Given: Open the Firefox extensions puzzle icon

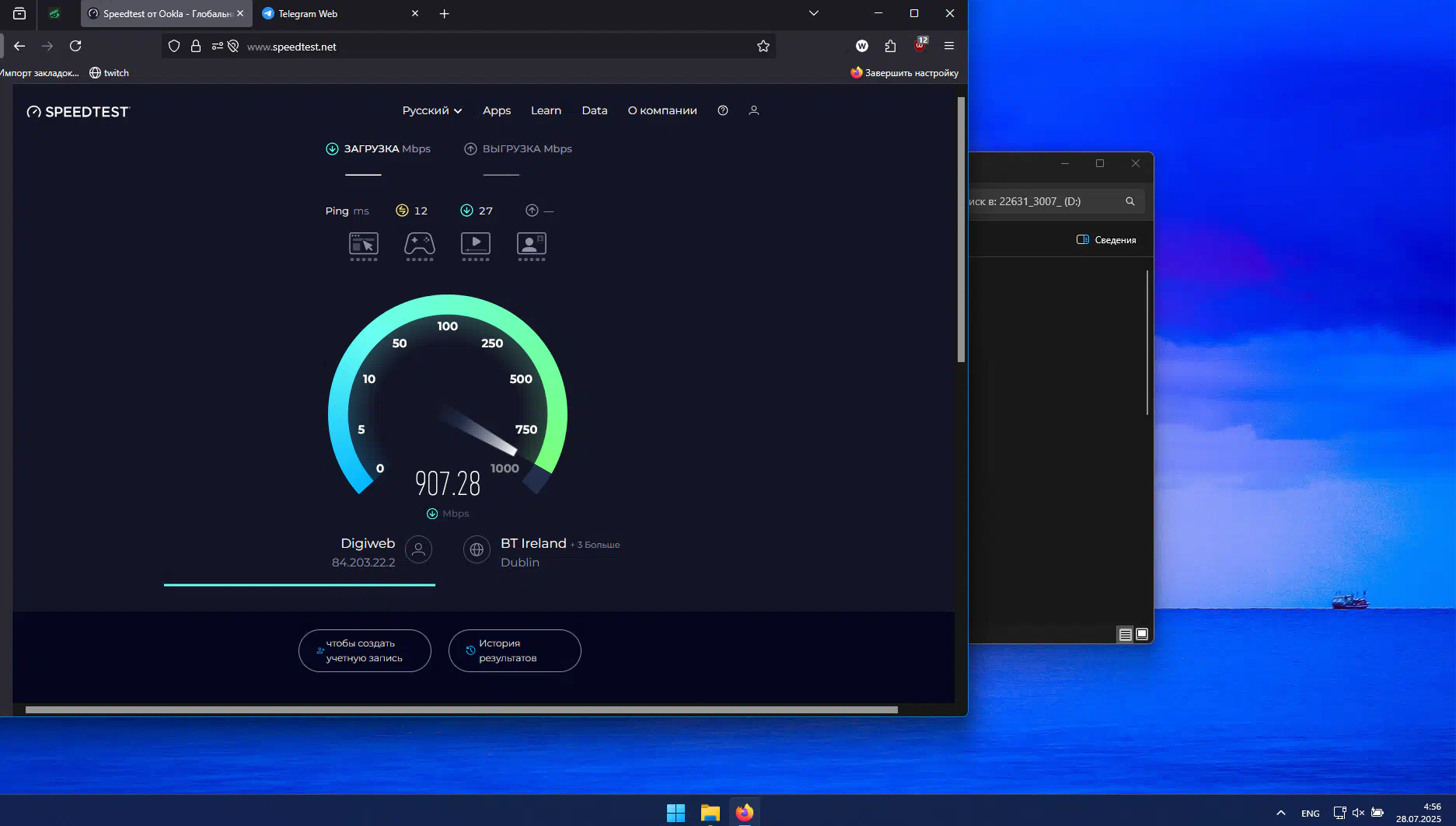Looking at the screenshot, I should [x=891, y=46].
